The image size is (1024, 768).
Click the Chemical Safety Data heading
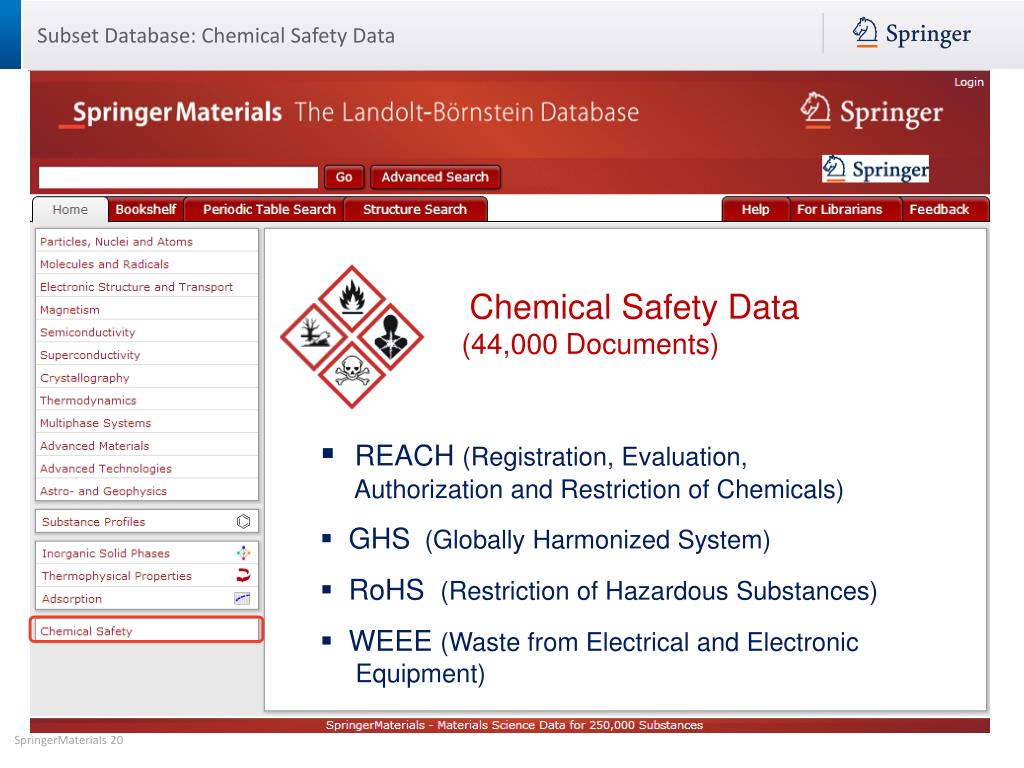tap(634, 307)
